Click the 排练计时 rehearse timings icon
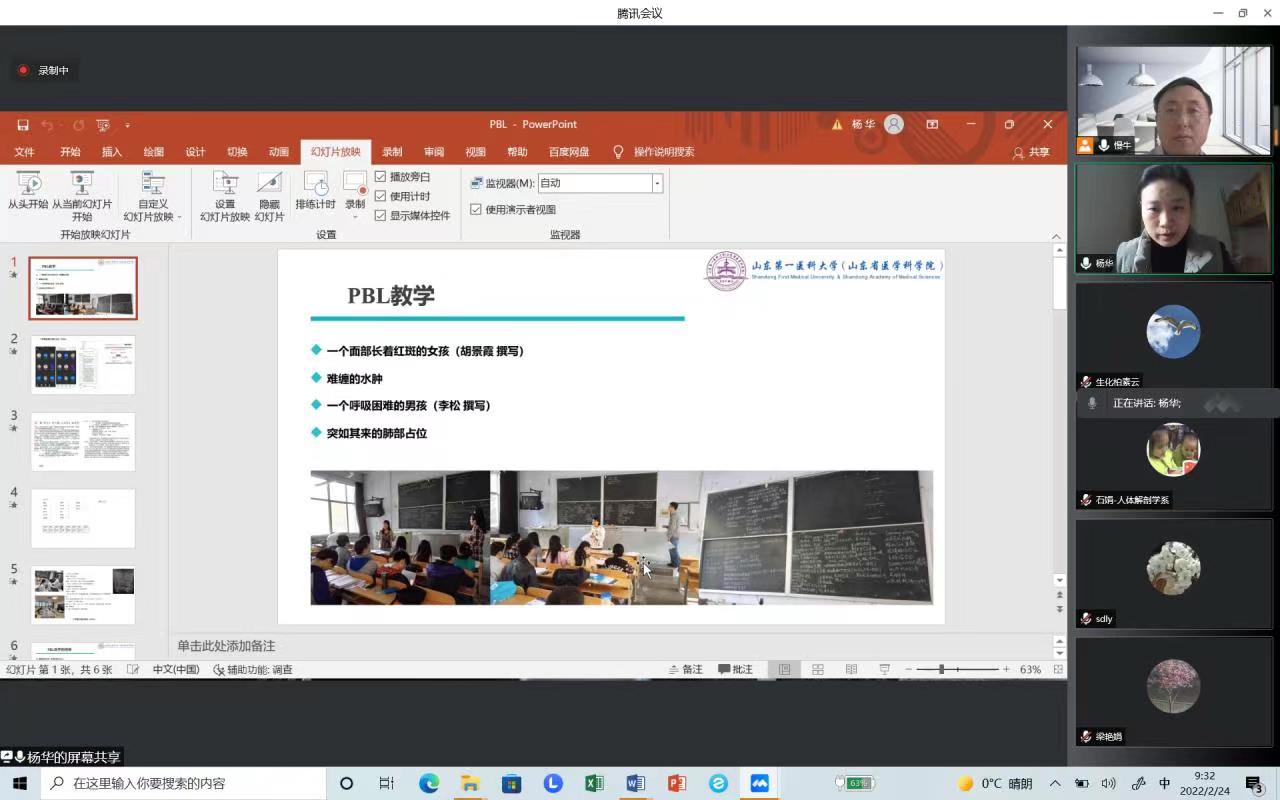Image resolution: width=1280 pixels, height=800 pixels. tap(315, 184)
